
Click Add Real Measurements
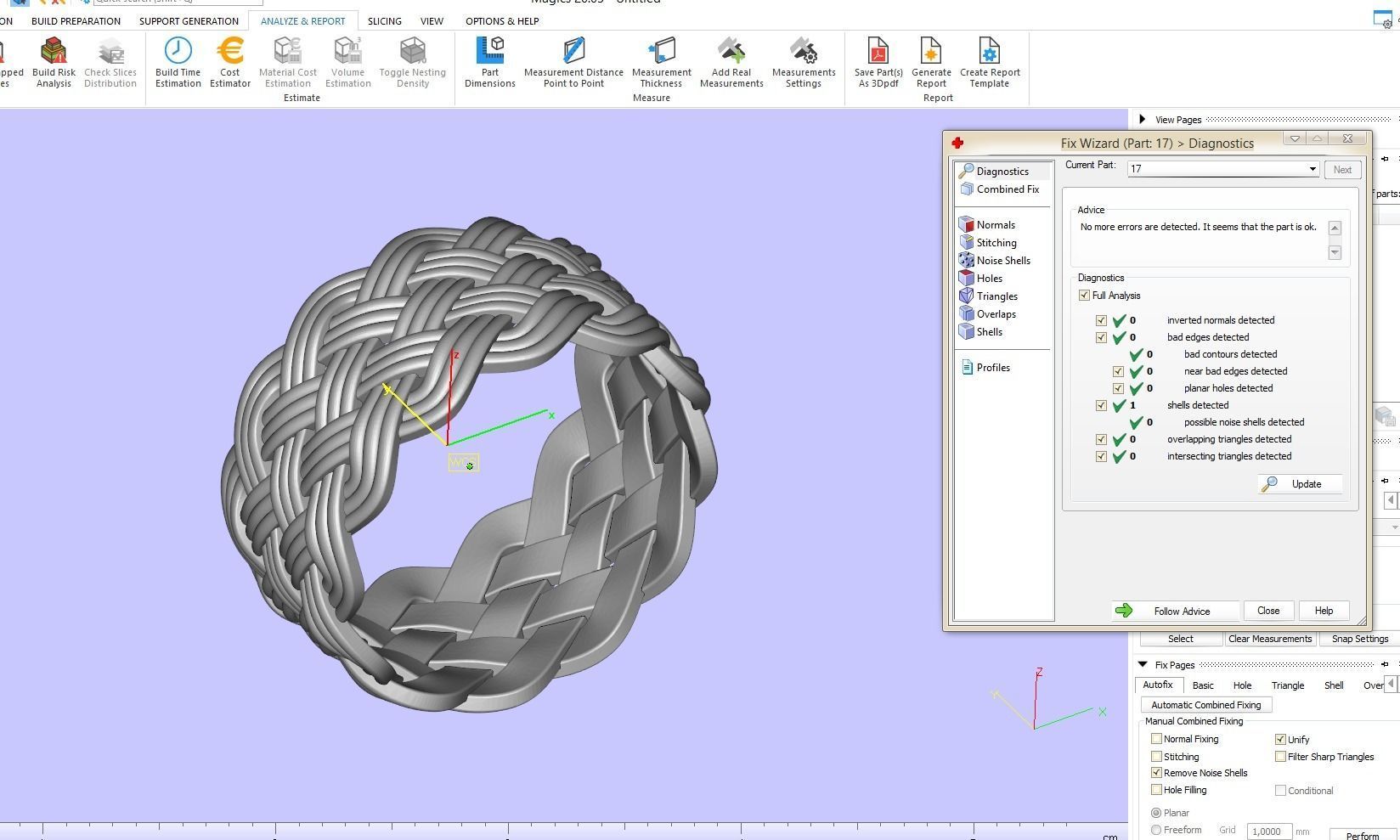click(x=731, y=62)
